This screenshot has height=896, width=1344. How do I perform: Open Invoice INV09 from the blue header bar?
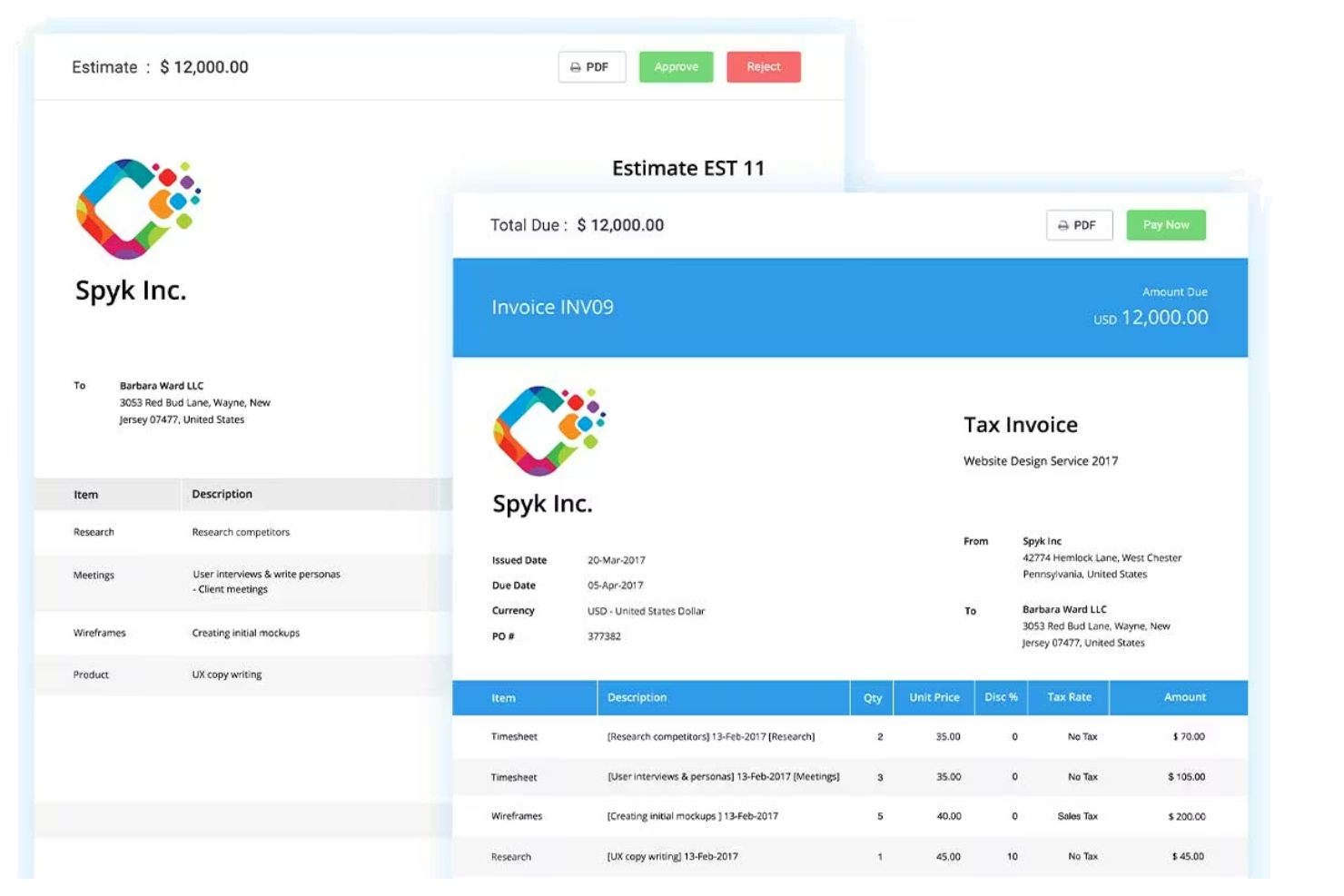[x=552, y=307]
